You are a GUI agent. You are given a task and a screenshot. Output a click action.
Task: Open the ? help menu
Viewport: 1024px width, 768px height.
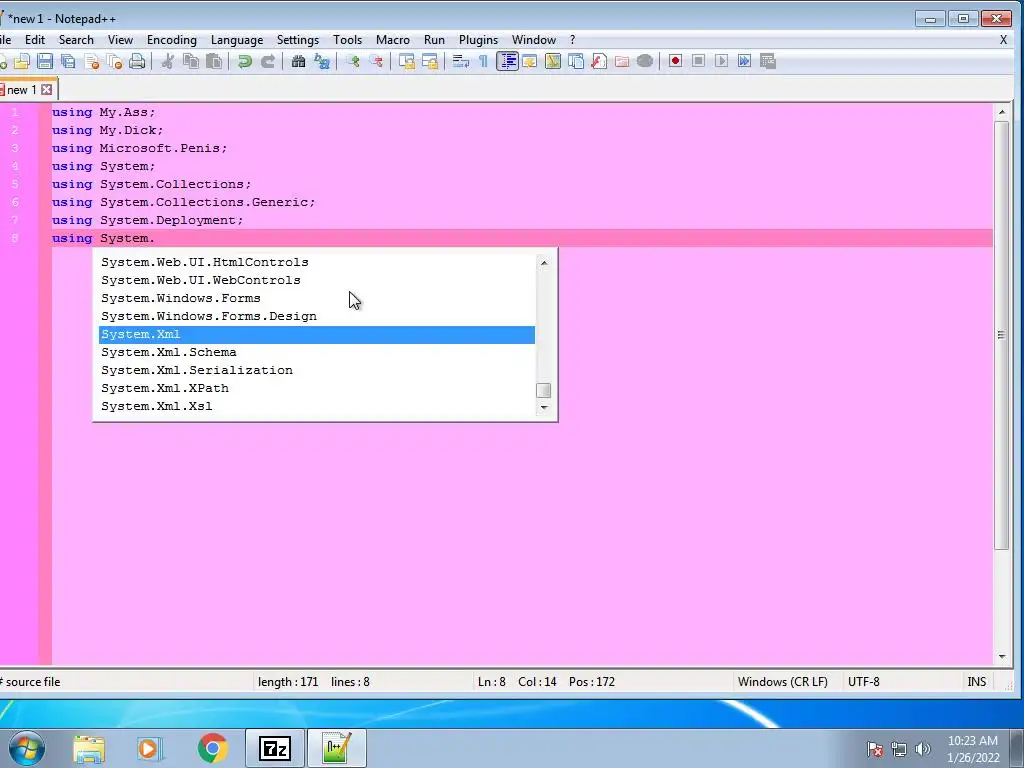(572, 40)
